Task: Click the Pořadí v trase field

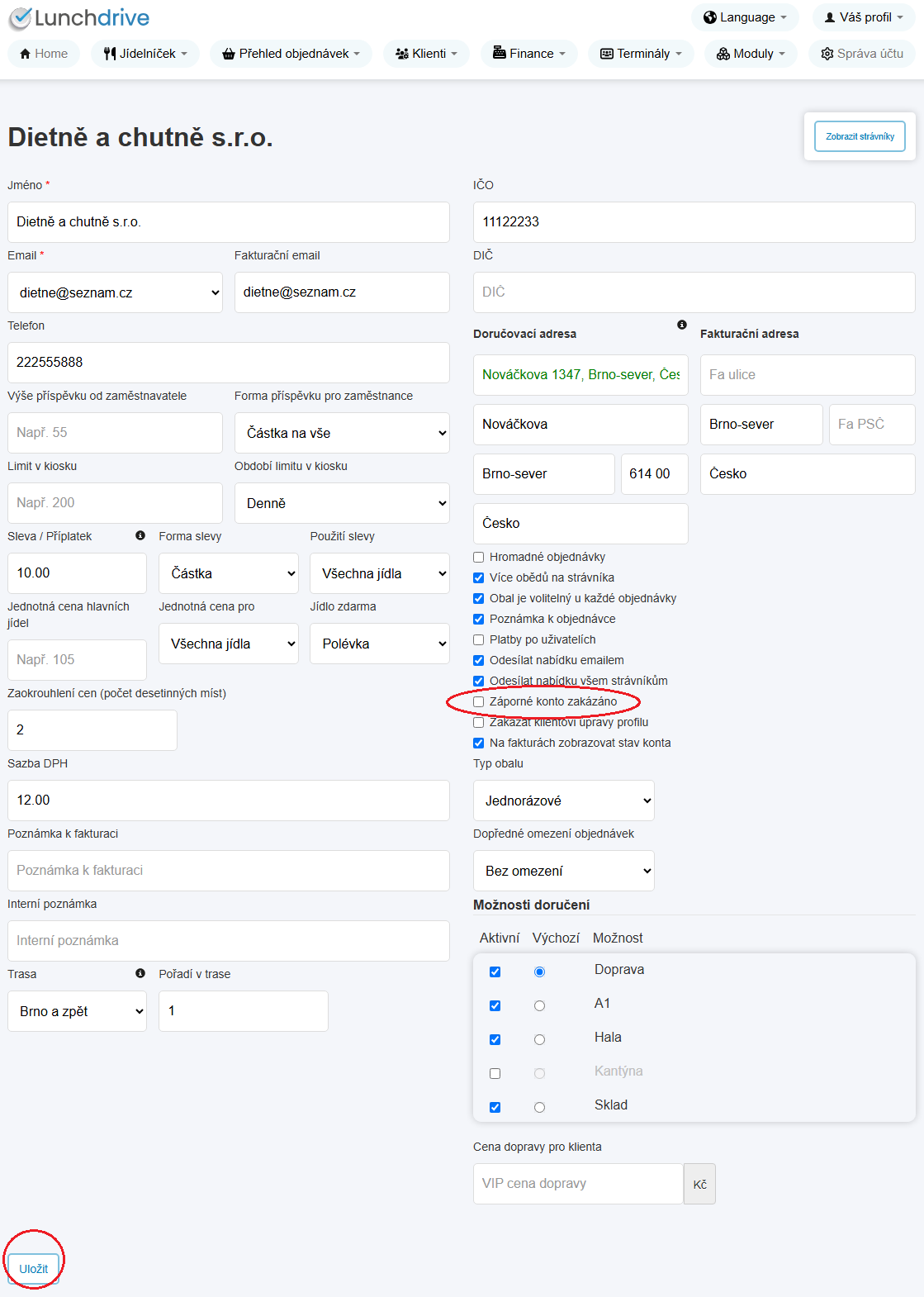Action: 244,1011
